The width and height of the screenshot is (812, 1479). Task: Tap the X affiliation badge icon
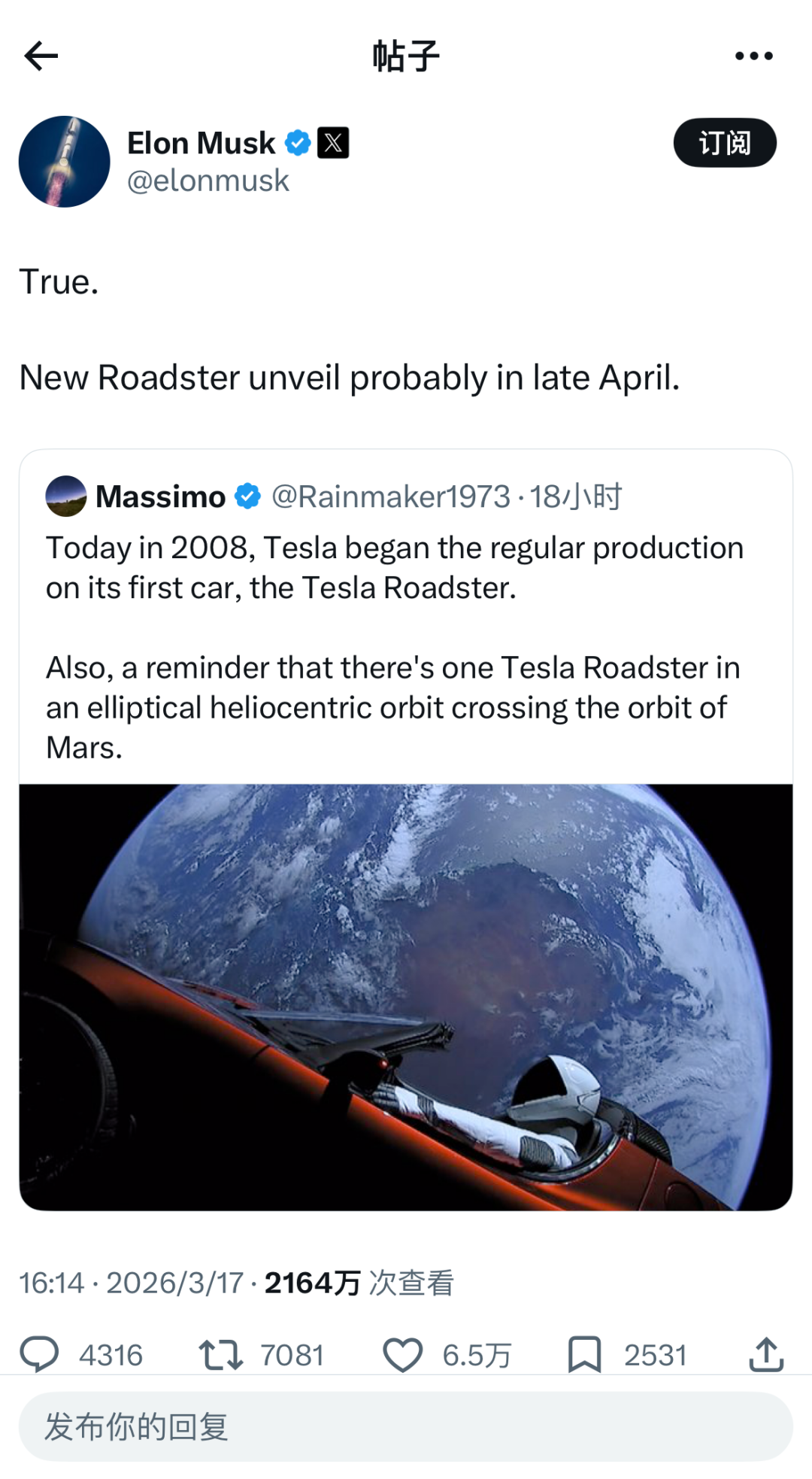[x=333, y=143]
